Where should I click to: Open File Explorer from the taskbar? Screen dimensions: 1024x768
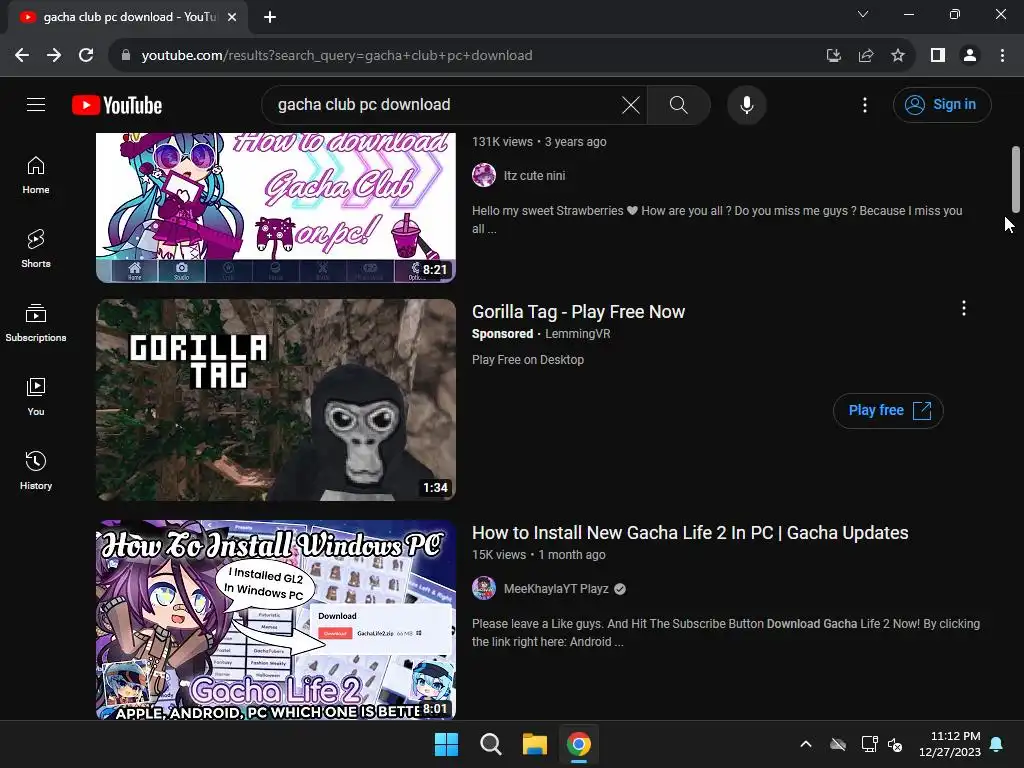tap(534, 744)
